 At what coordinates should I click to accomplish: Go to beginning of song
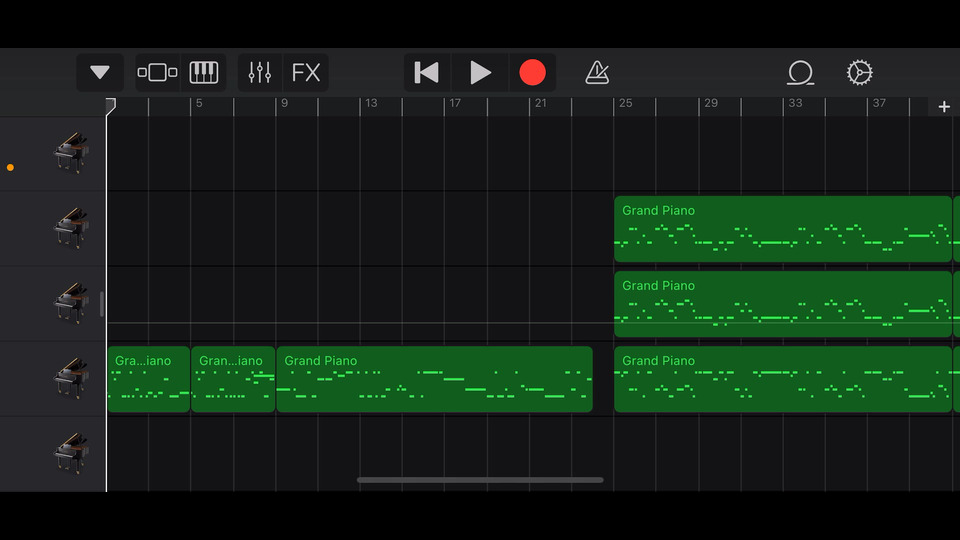point(427,72)
